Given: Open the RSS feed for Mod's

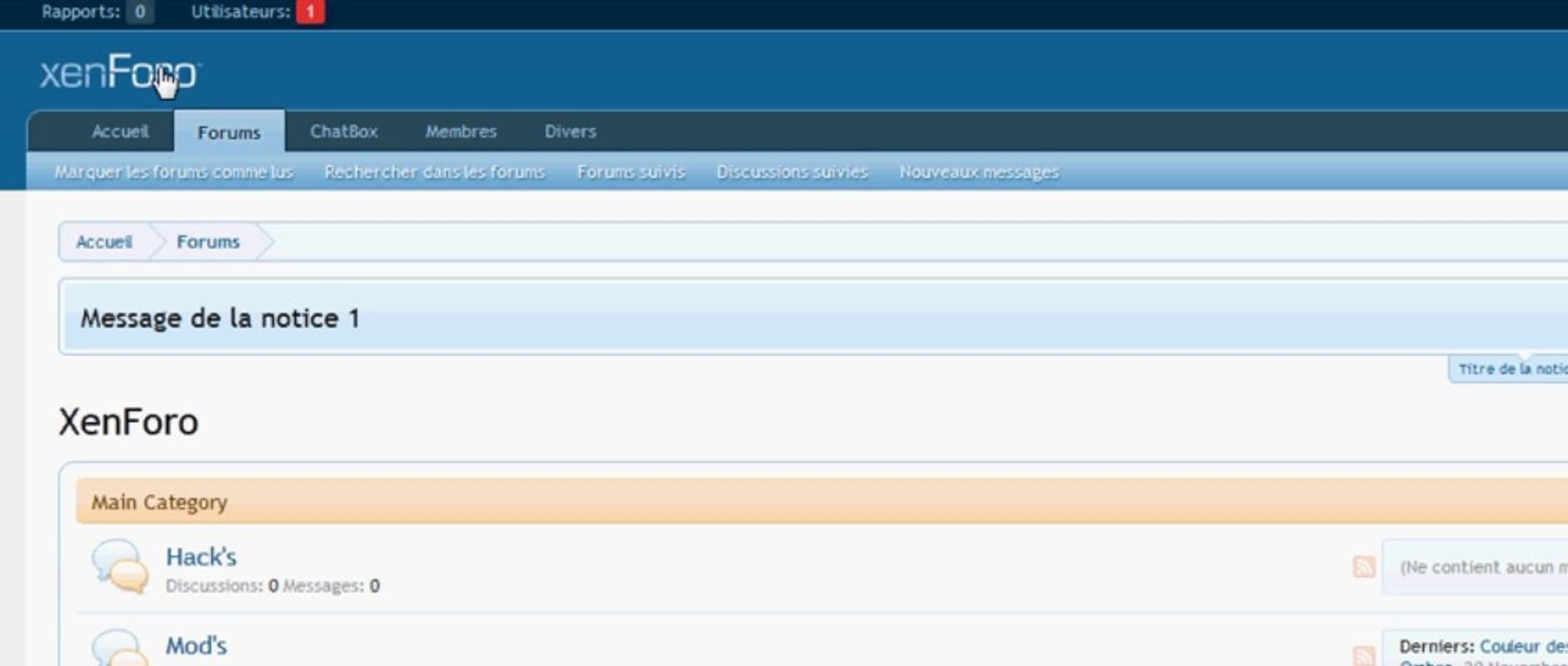Looking at the screenshot, I should 1364,656.
